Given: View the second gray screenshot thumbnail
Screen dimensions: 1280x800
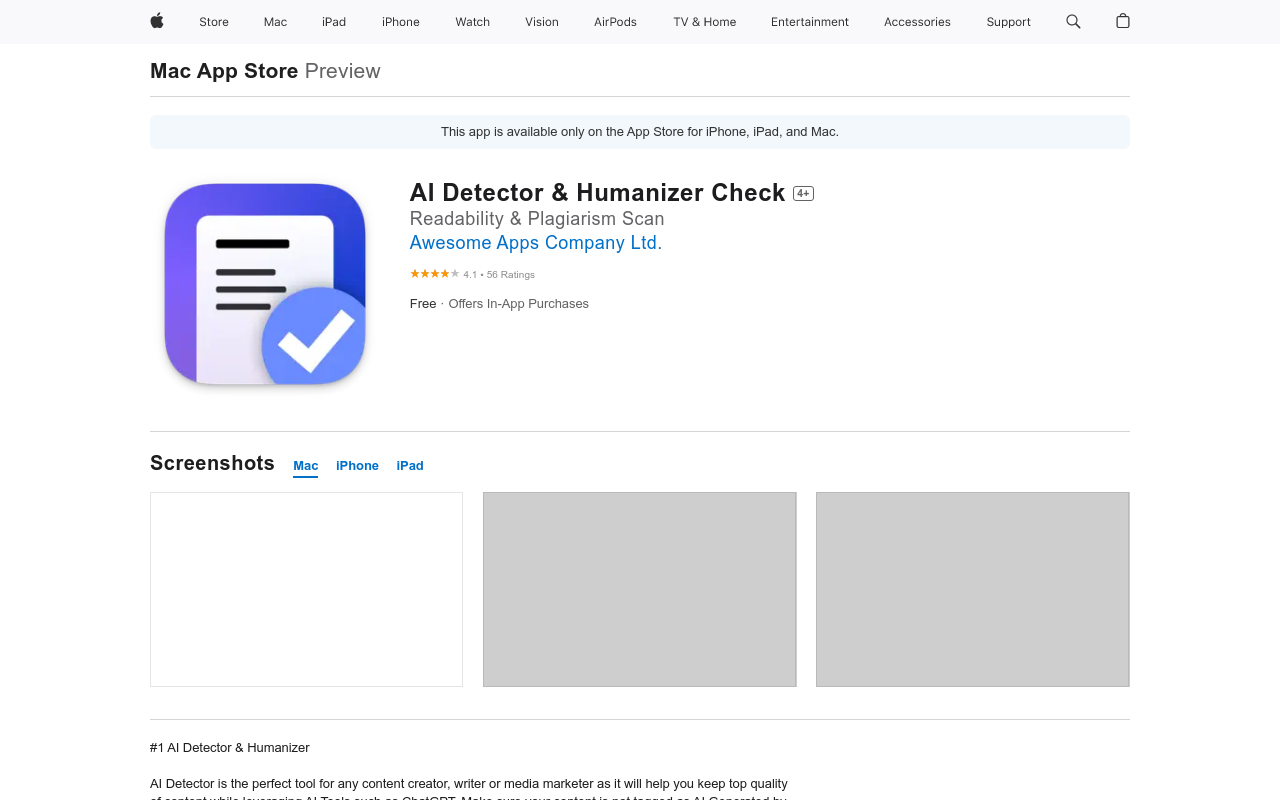Looking at the screenshot, I should click(640, 589).
